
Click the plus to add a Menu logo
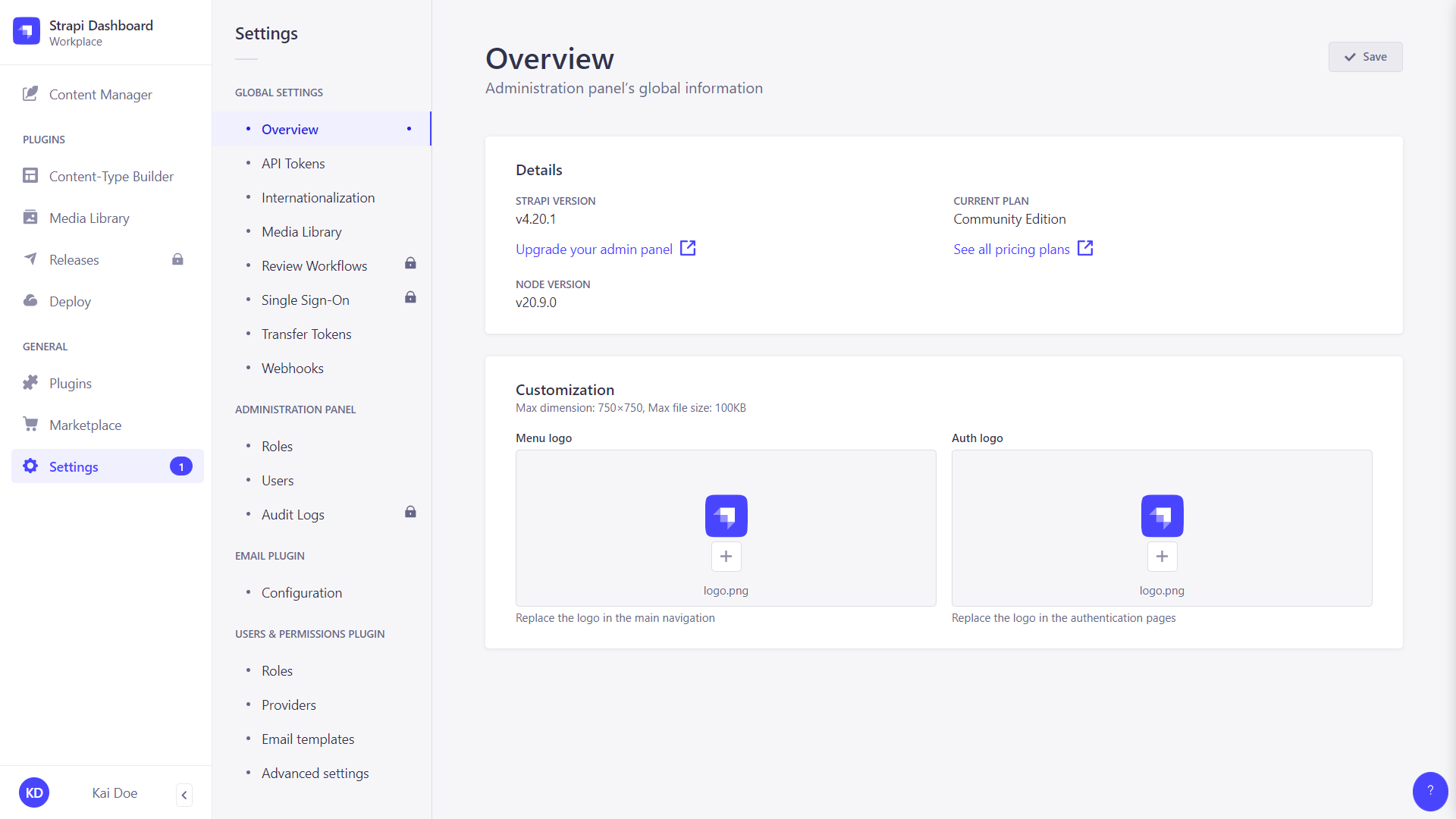coord(726,556)
